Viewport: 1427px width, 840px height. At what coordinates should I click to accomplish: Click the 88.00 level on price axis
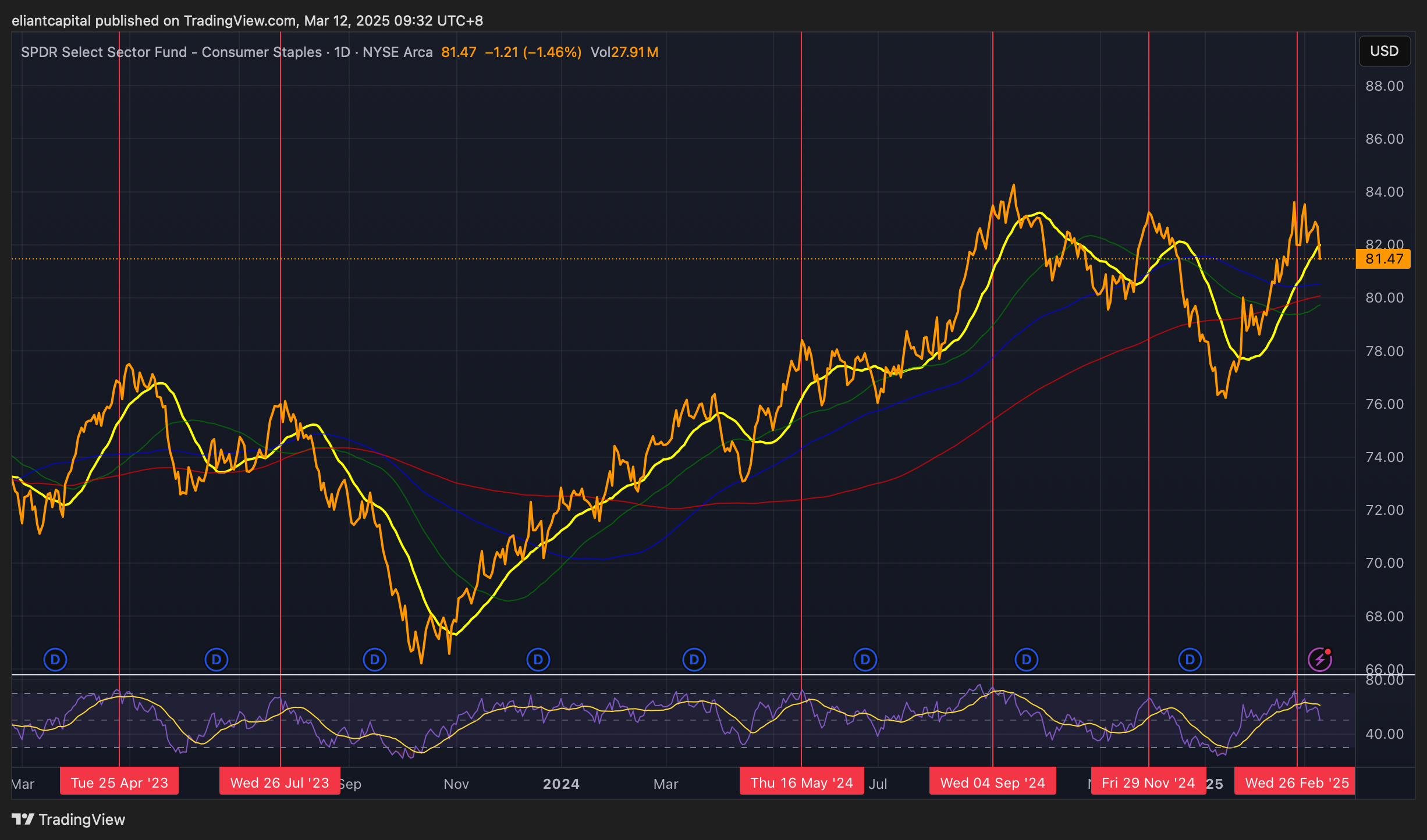pos(1384,86)
